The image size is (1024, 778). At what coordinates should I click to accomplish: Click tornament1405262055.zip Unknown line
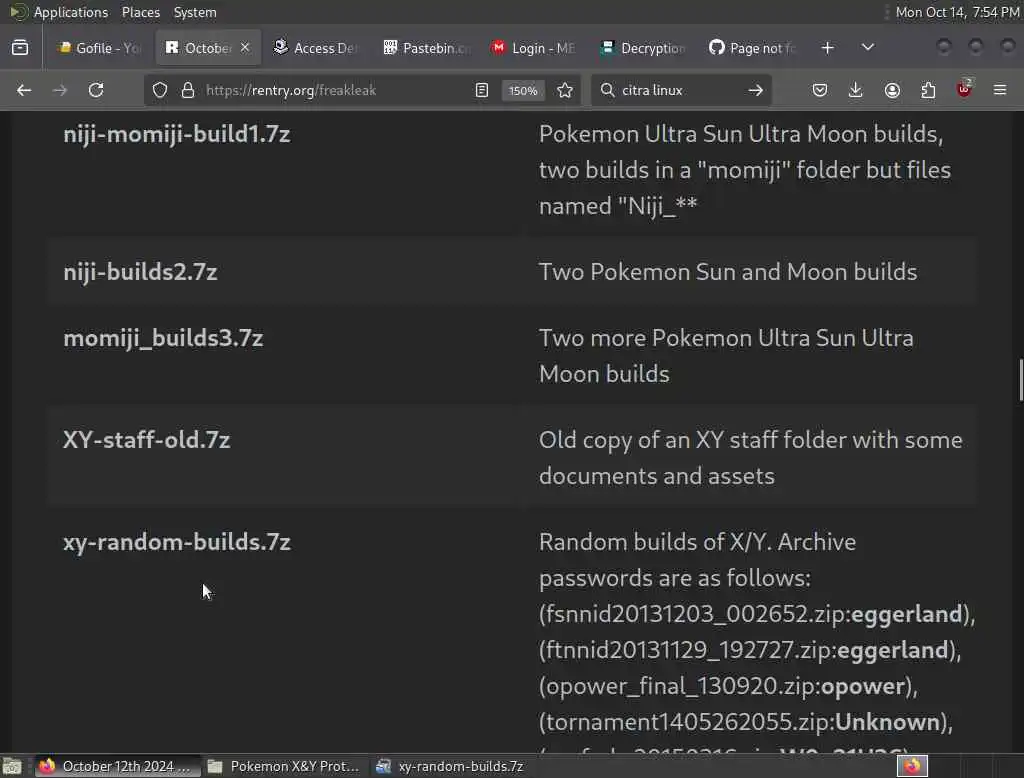pyautogui.click(x=746, y=722)
